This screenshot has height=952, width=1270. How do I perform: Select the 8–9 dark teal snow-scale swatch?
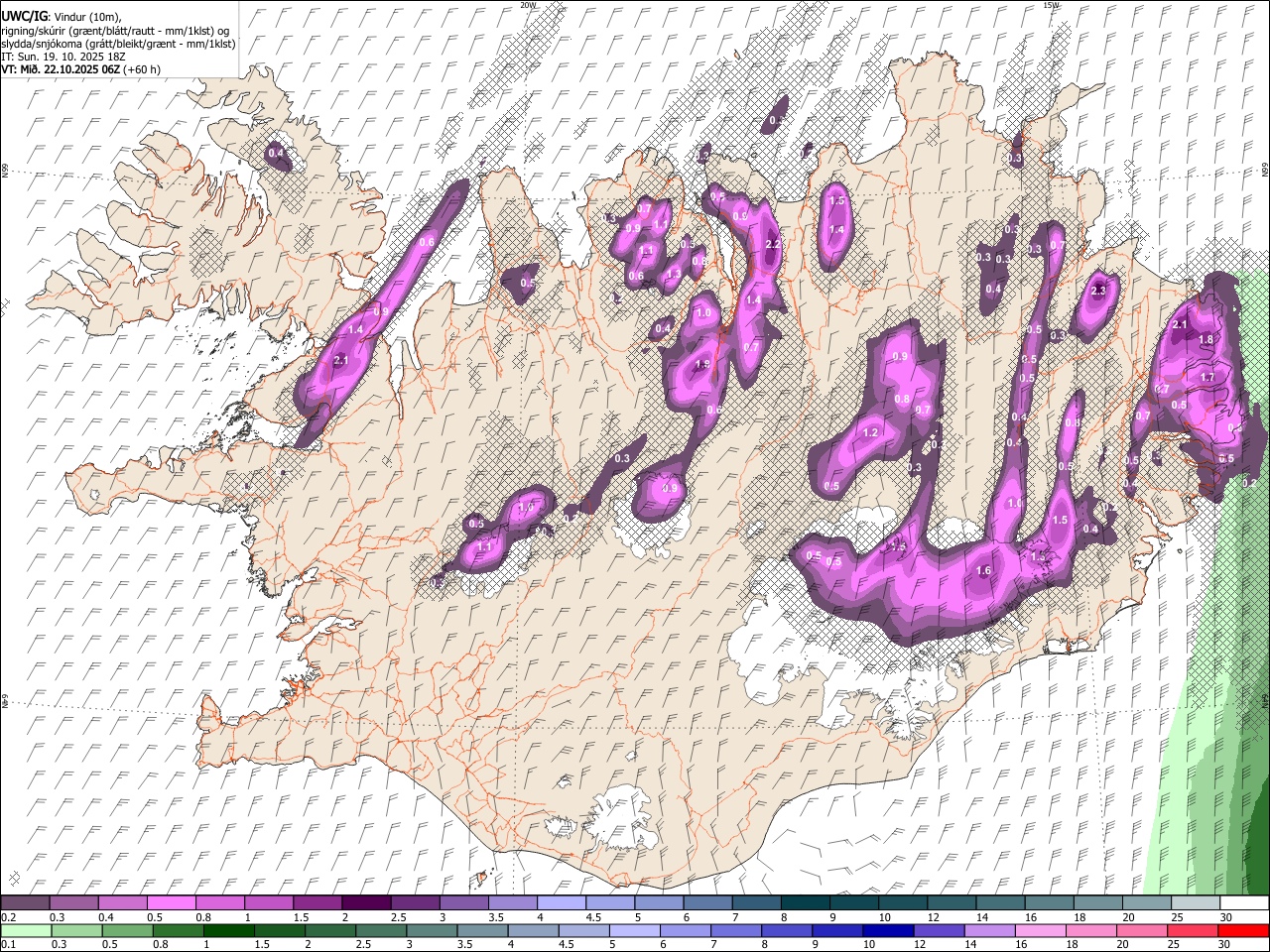[x=804, y=902]
